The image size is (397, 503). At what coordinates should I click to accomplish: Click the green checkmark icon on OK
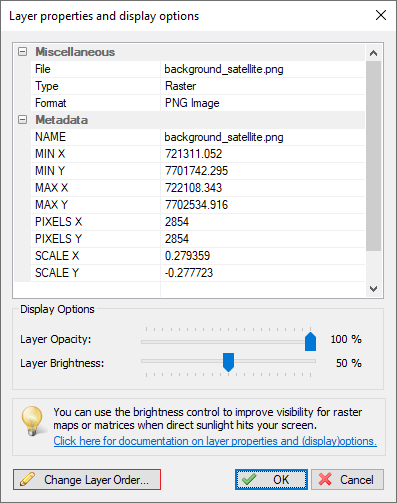249,479
